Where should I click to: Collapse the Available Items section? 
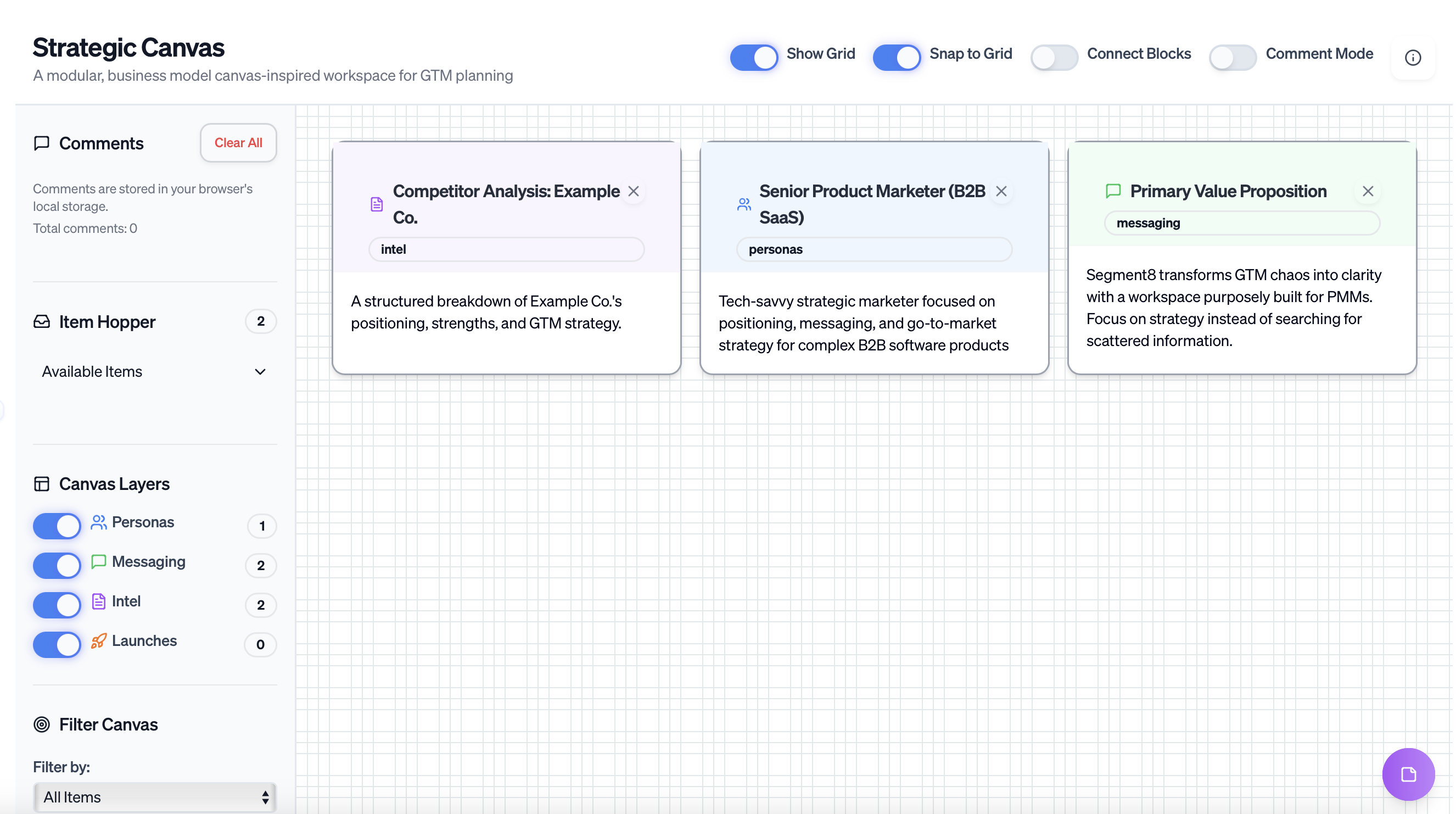pos(260,371)
